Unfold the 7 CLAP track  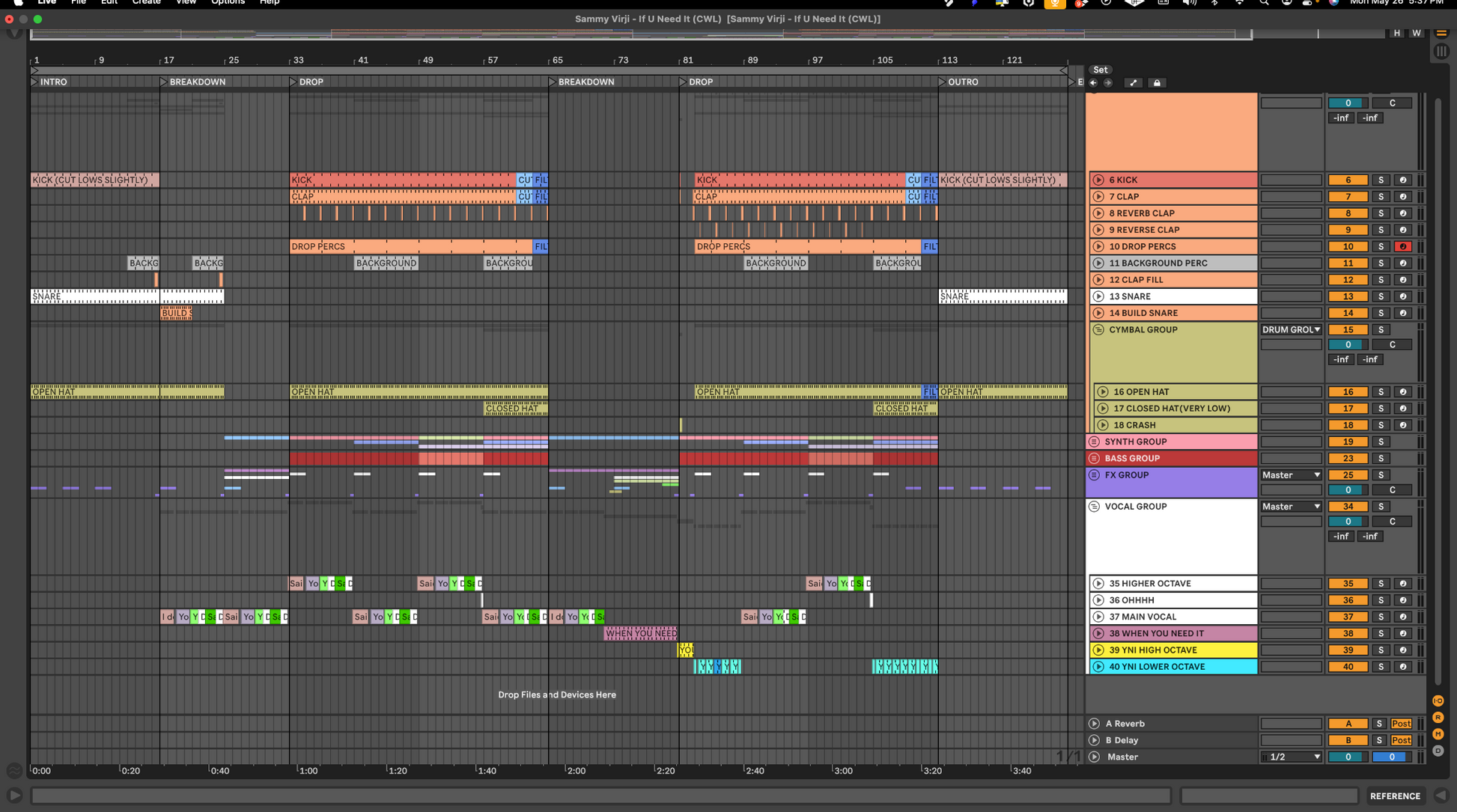pyautogui.click(x=1098, y=196)
